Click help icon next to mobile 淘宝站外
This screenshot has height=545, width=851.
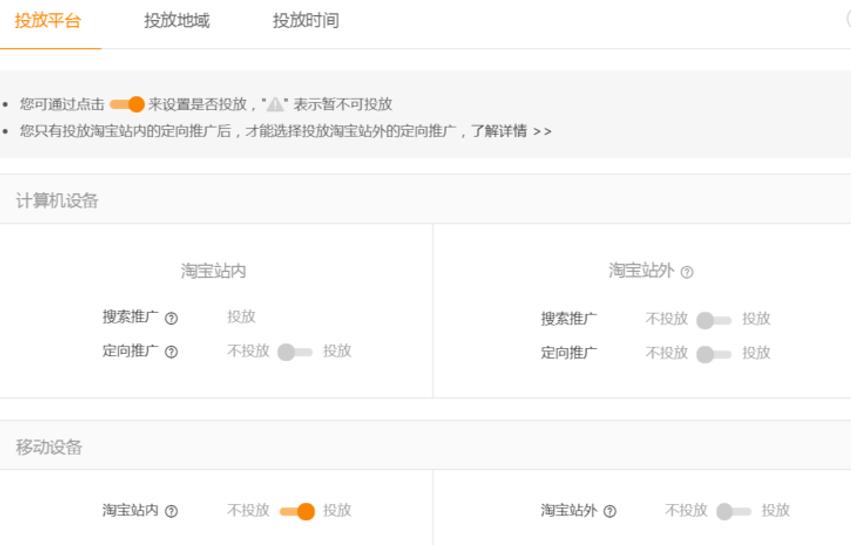pyautogui.click(x=609, y=511)
